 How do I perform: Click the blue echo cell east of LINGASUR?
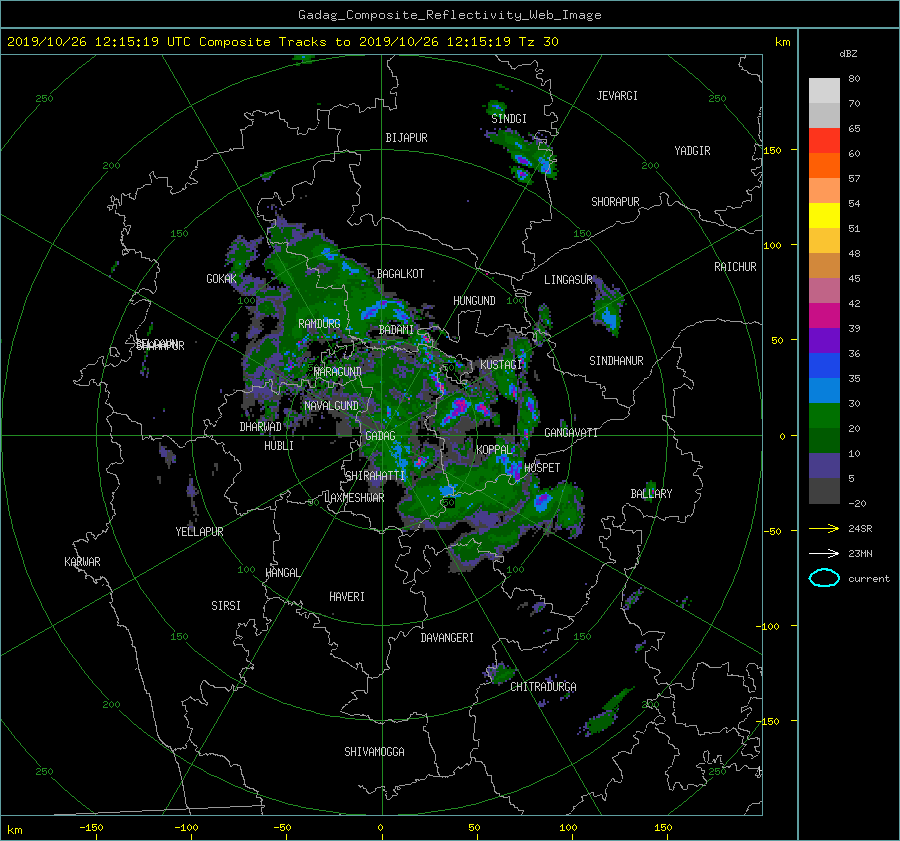tap(608, 307)
